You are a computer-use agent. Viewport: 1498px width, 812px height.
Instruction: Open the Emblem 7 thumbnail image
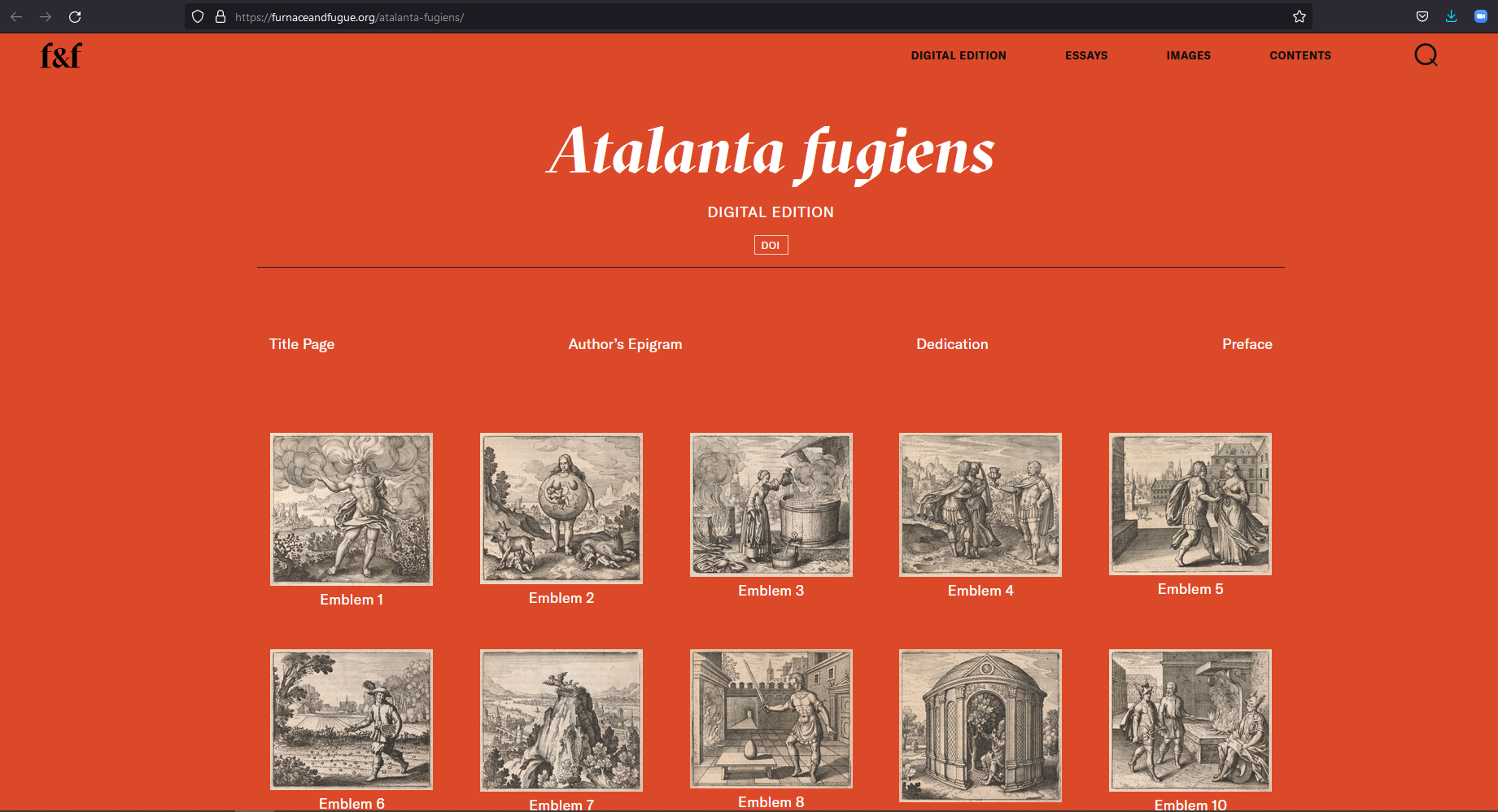click(561, 720)
